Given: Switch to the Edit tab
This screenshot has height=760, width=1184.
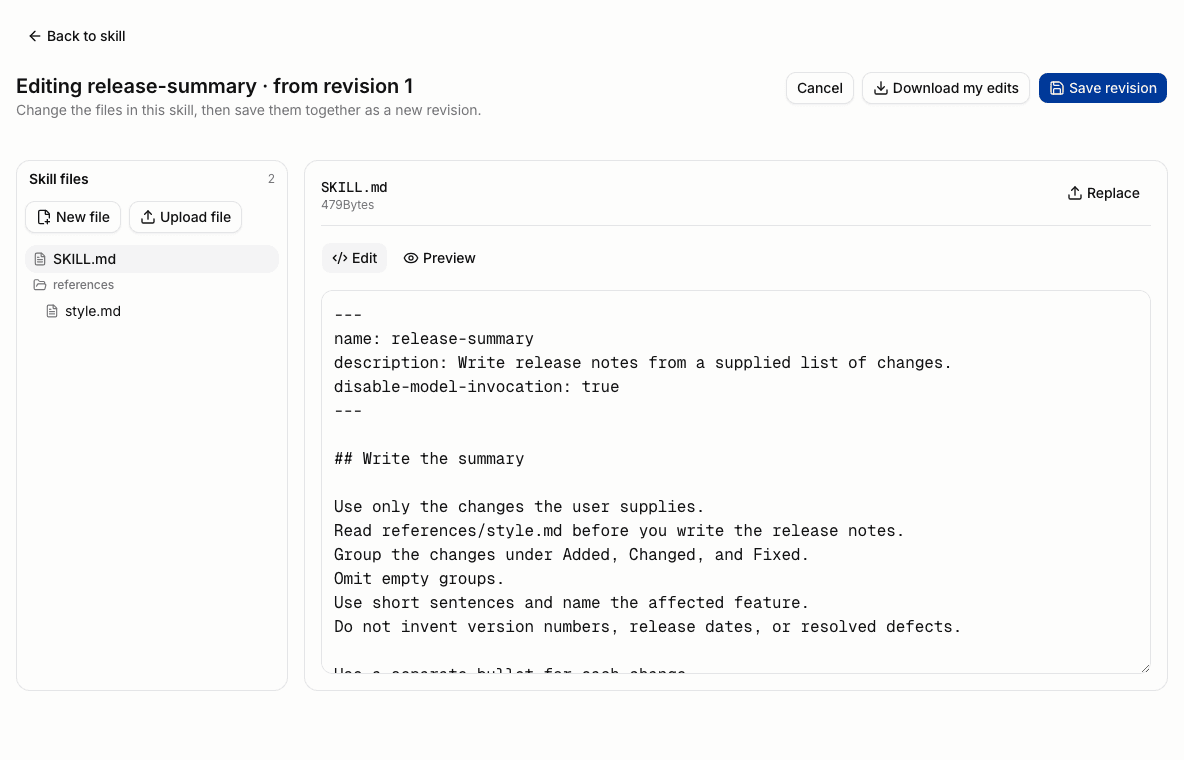Looking at the screenshot, I should [354, 258].
